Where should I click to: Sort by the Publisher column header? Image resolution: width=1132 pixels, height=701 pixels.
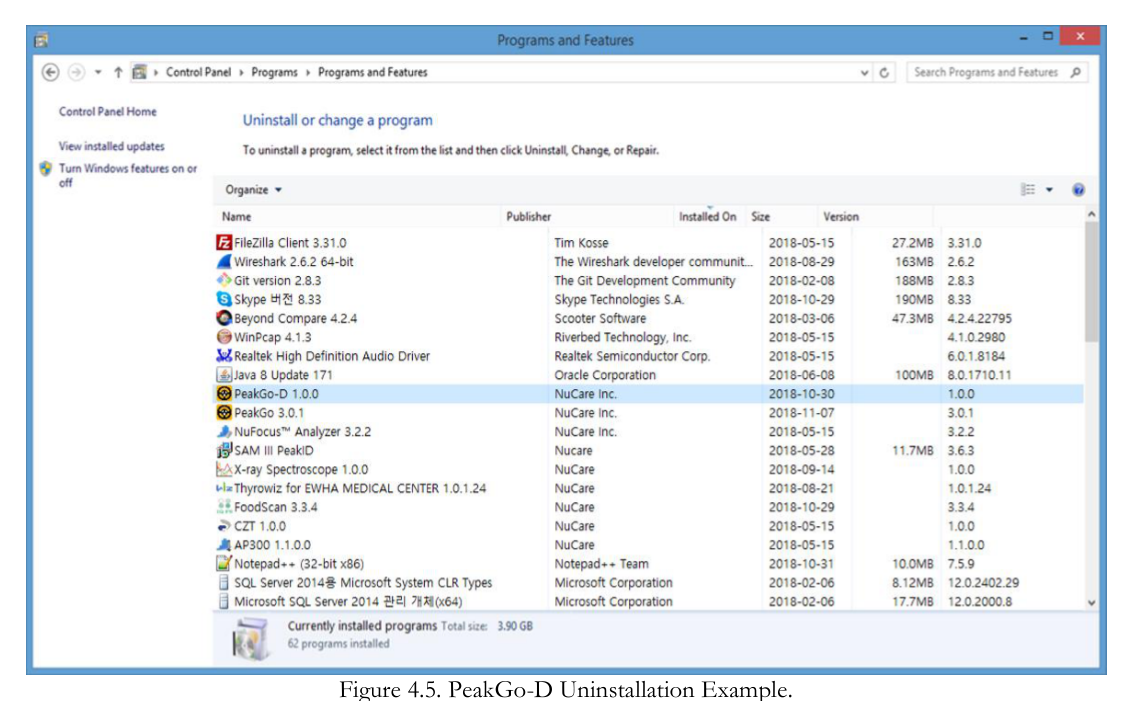coord(528,217)
